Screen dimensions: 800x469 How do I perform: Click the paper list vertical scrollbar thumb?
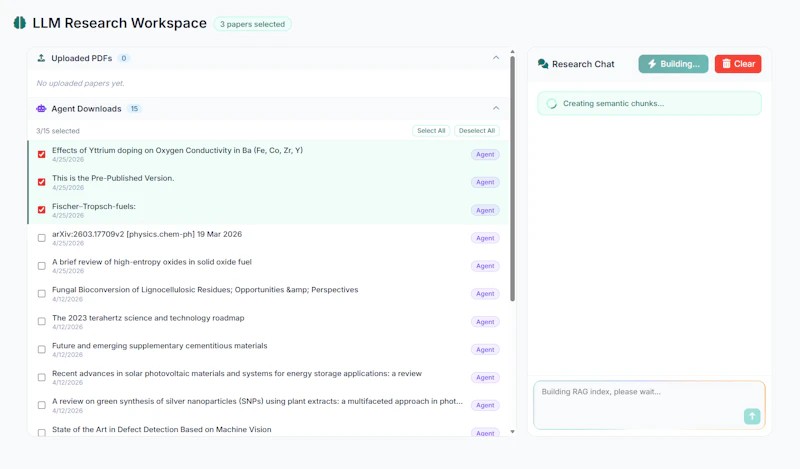pyautogui.click(x=512, y=179)
